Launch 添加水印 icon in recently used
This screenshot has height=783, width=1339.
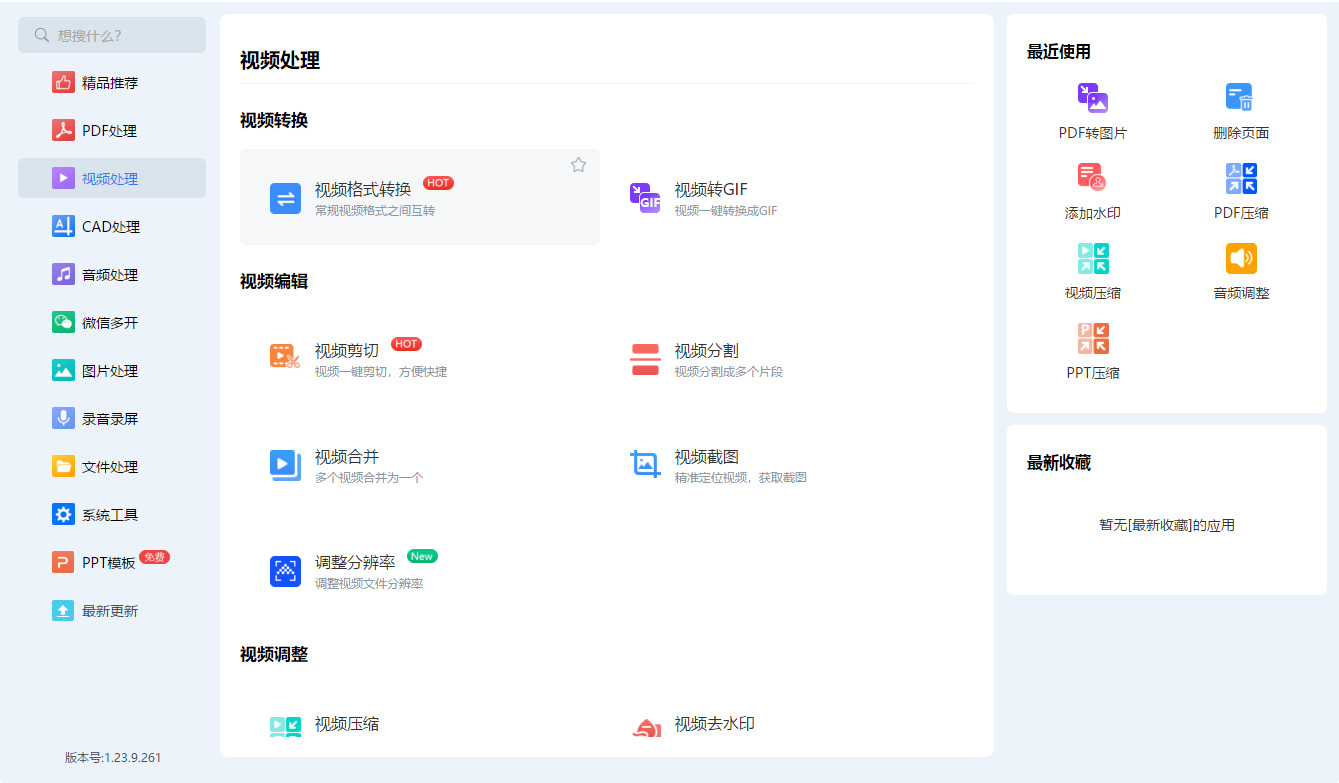click(1092, 177)
